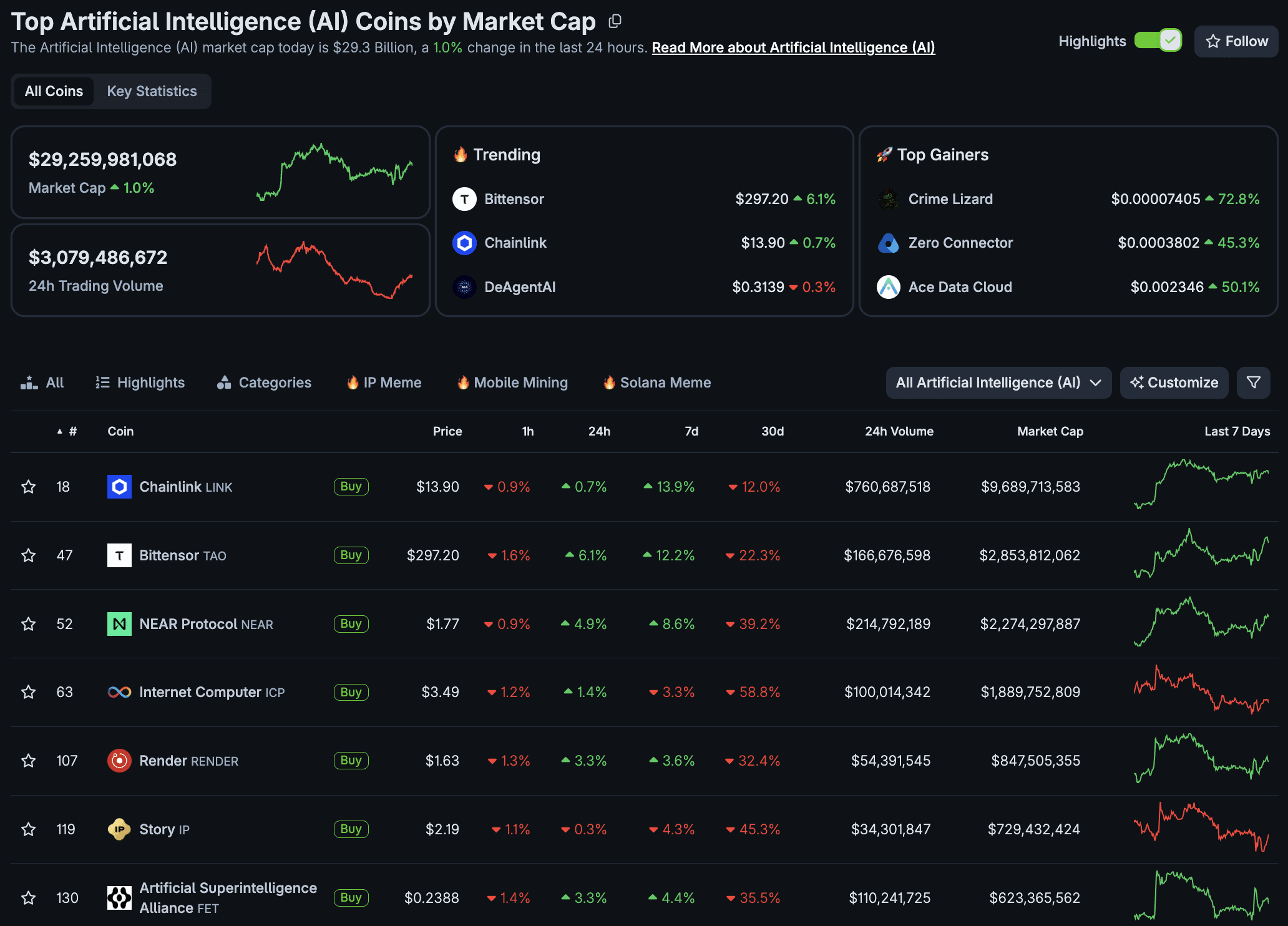Star the Chainlink row as favorite
The height and width of the screenshot is (926, 1288).
coord(28,486)
